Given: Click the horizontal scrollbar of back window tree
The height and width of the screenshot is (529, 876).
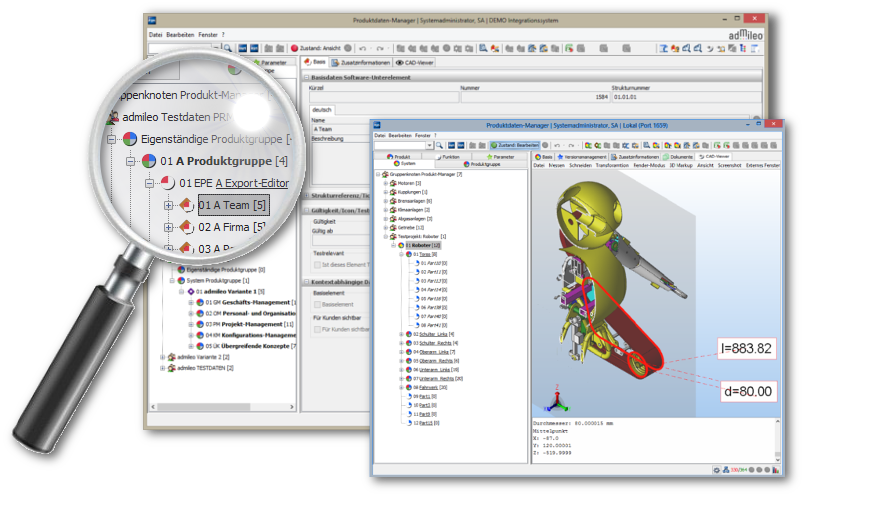Looking at the screenshot, I should [222, 407].
